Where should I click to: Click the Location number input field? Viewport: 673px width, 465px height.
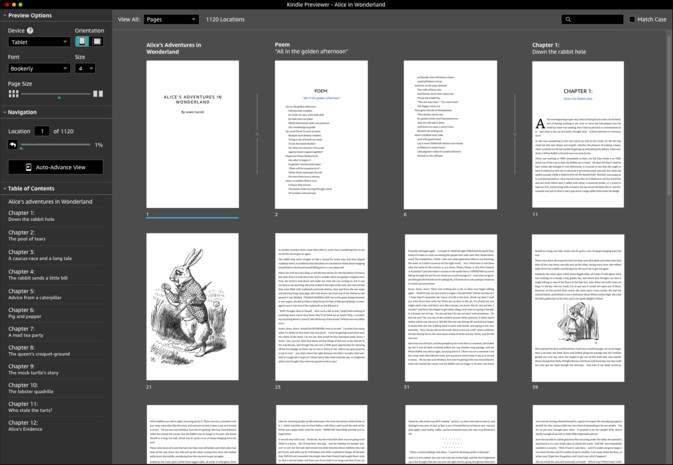click(x=42, y=131)
